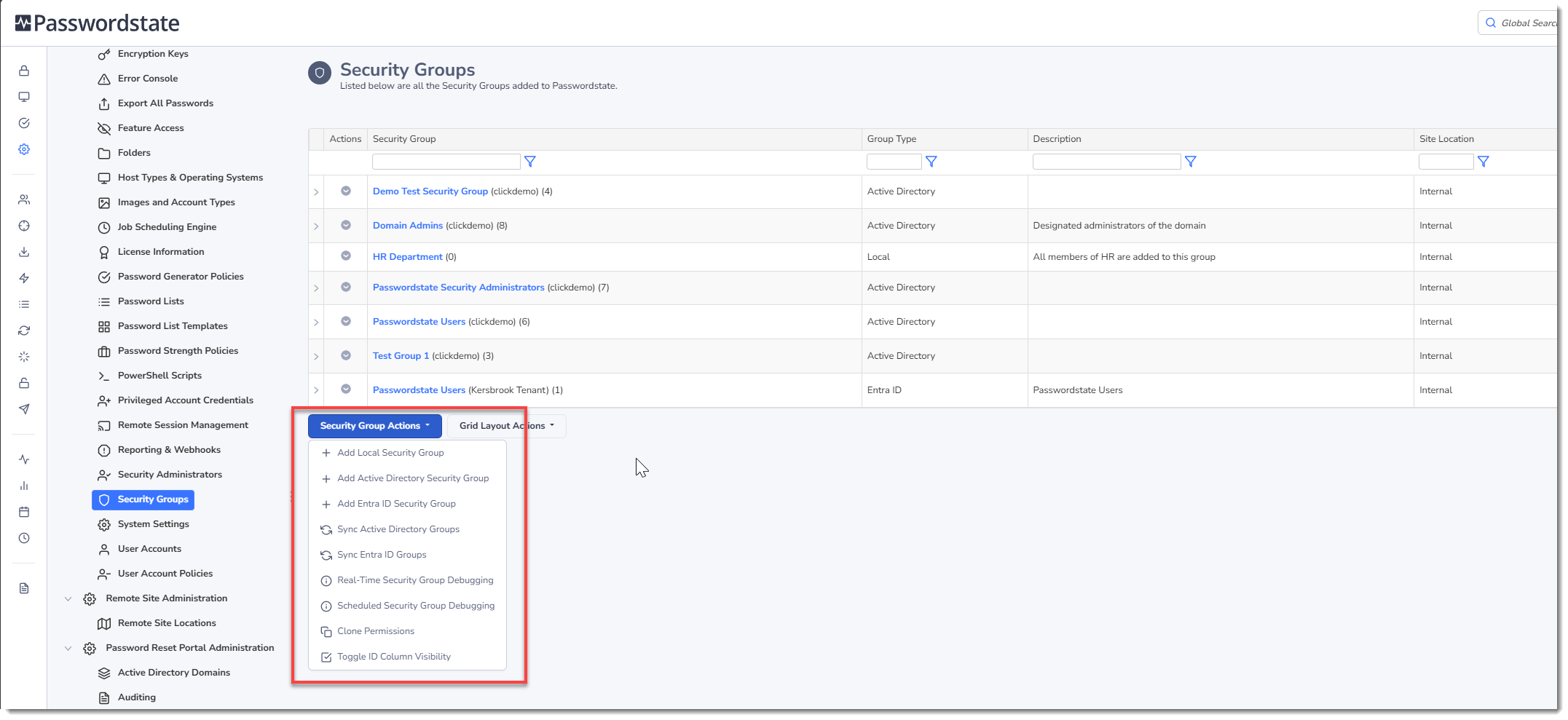Viewport: 1568px width, 720px height.
Task: Open the Passwordstate Security Administrators link
Action: [x=459, y=288]
